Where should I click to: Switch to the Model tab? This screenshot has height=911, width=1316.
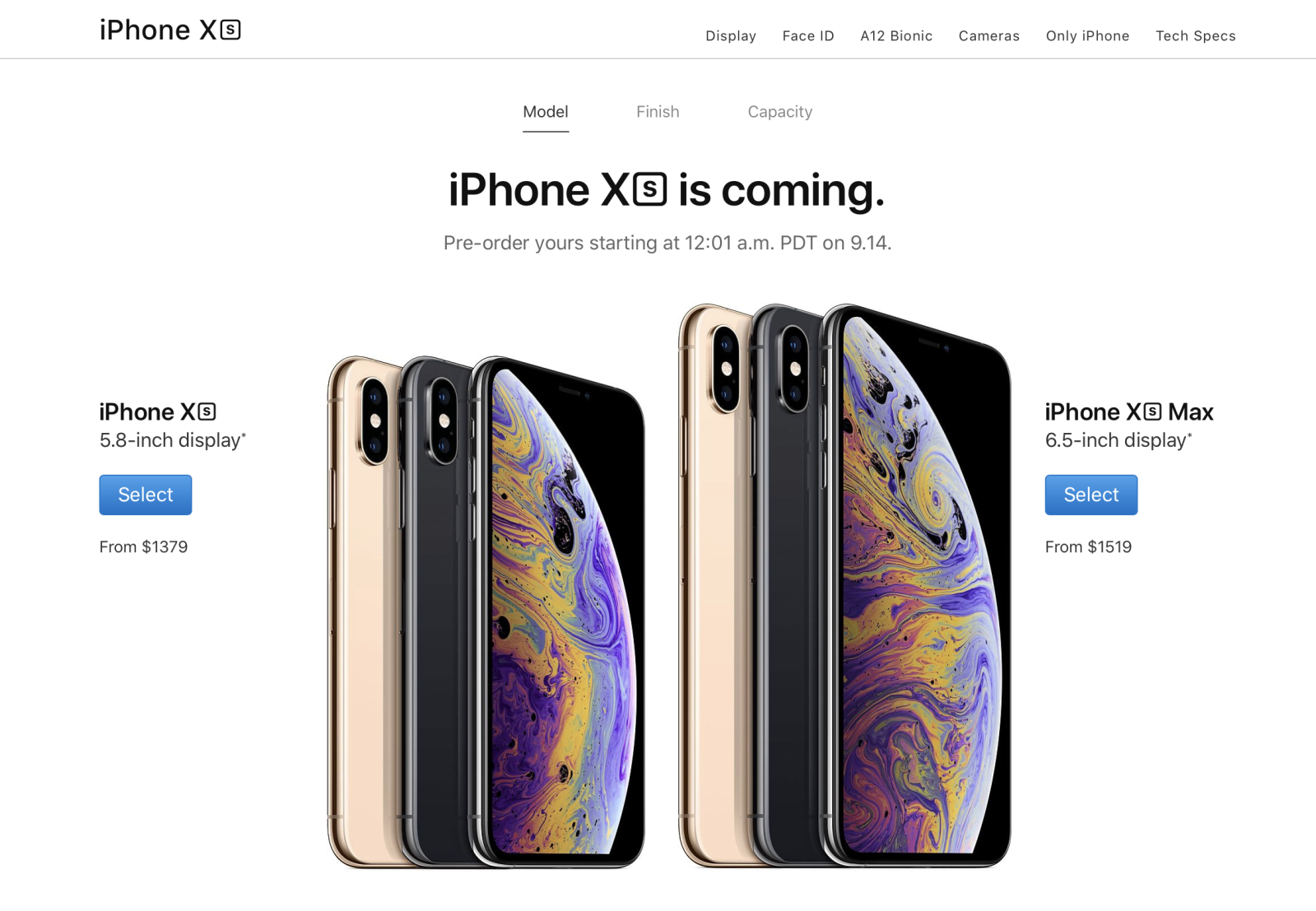pyautogui.click(x=546, y=112)
